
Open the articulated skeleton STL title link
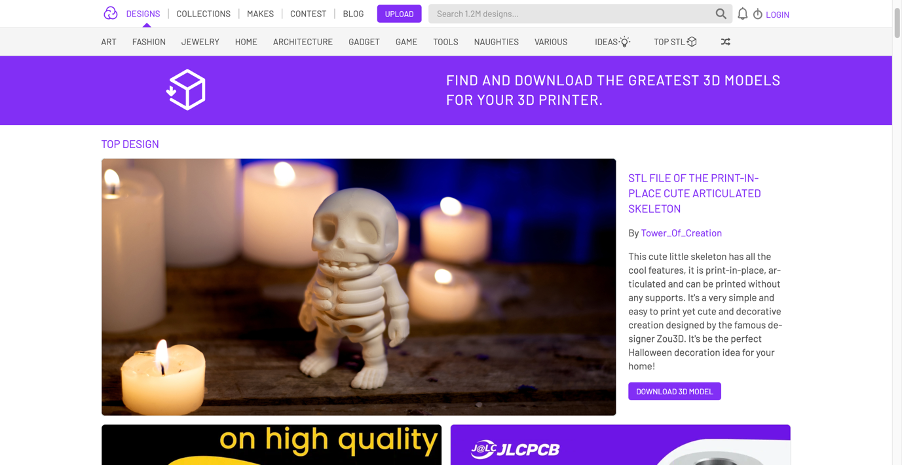694,193
